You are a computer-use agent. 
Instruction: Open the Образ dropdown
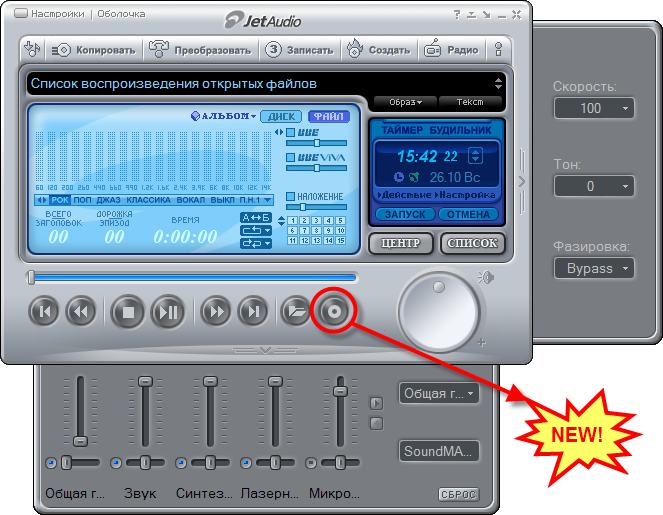(405, 102)
